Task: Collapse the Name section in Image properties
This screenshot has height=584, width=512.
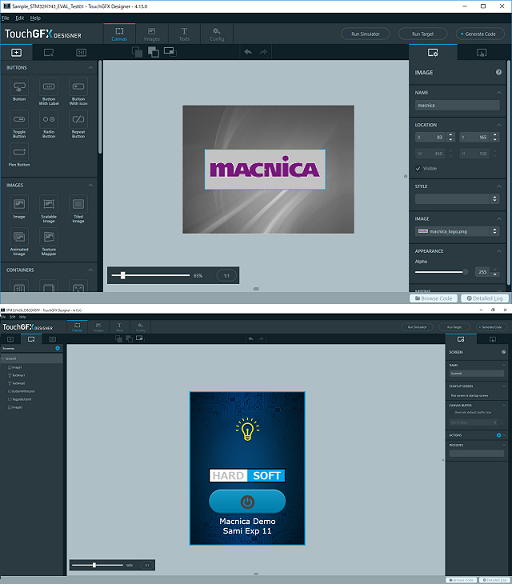Action: coord(499,92)
